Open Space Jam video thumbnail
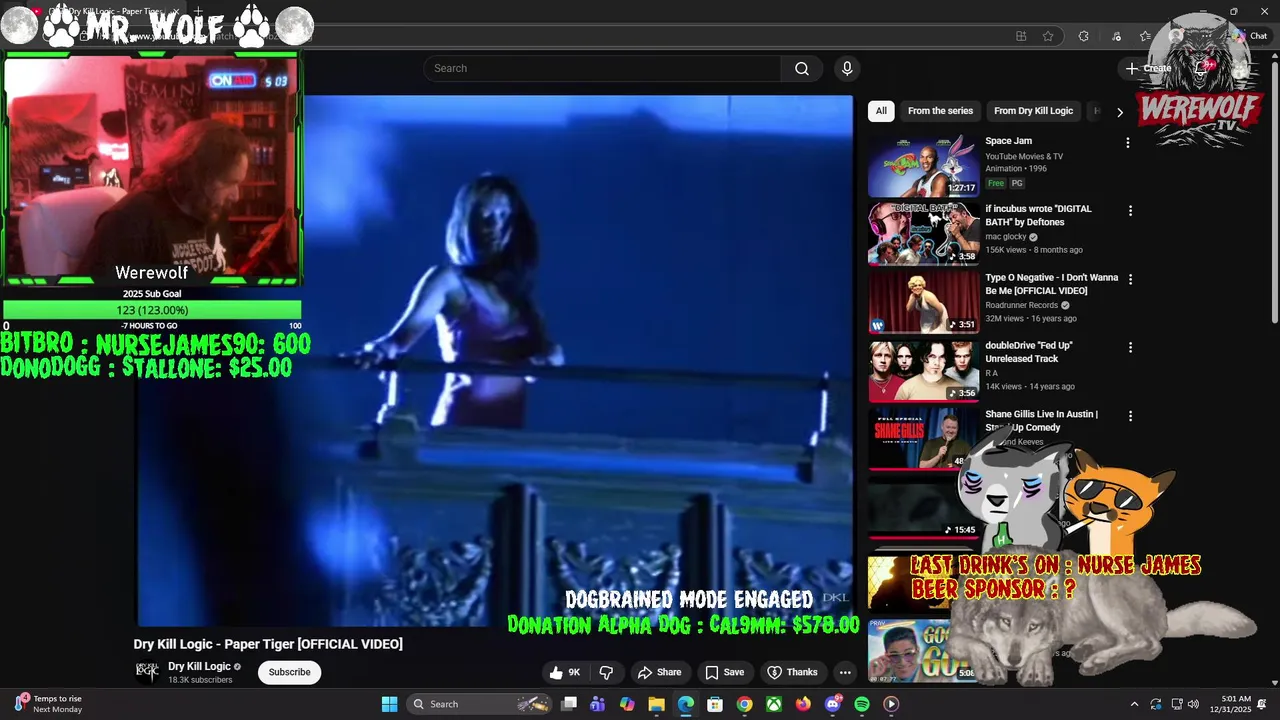Image resolution: width=1280 pixels, height=720 pixels. pyautogui.click(x=924, y=166)
